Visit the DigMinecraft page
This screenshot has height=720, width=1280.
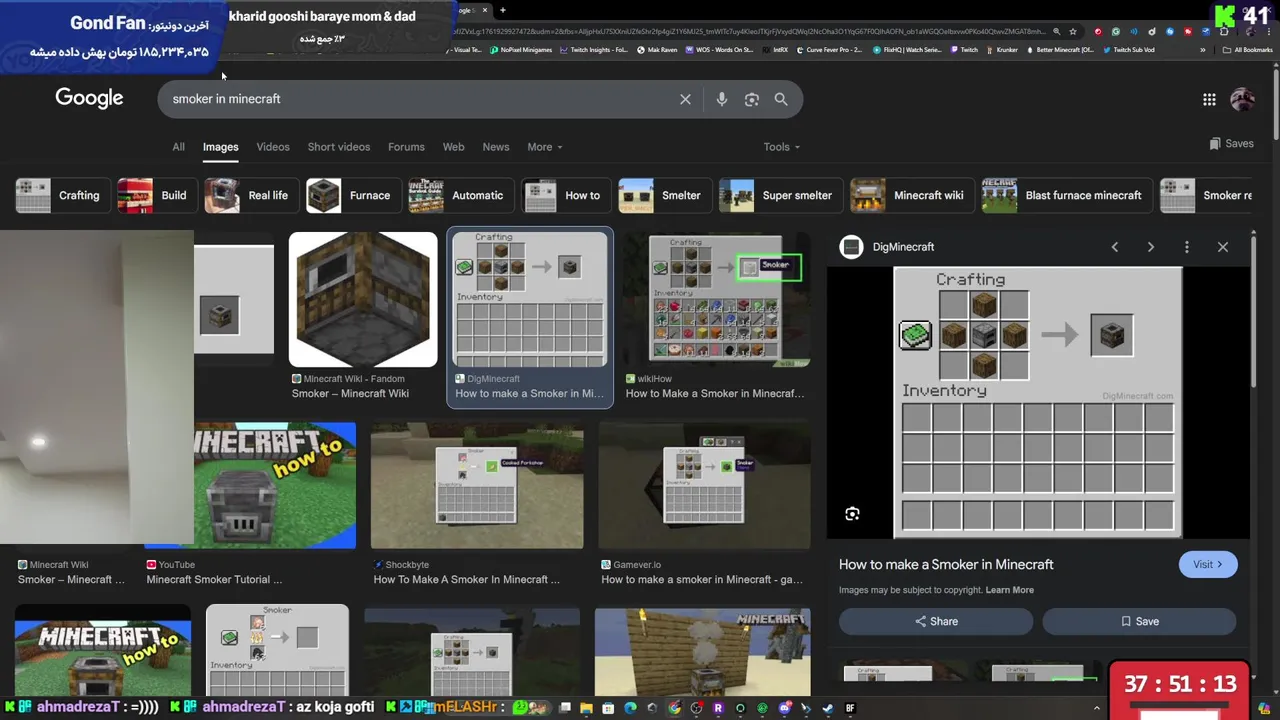(x=1208, y=564)
